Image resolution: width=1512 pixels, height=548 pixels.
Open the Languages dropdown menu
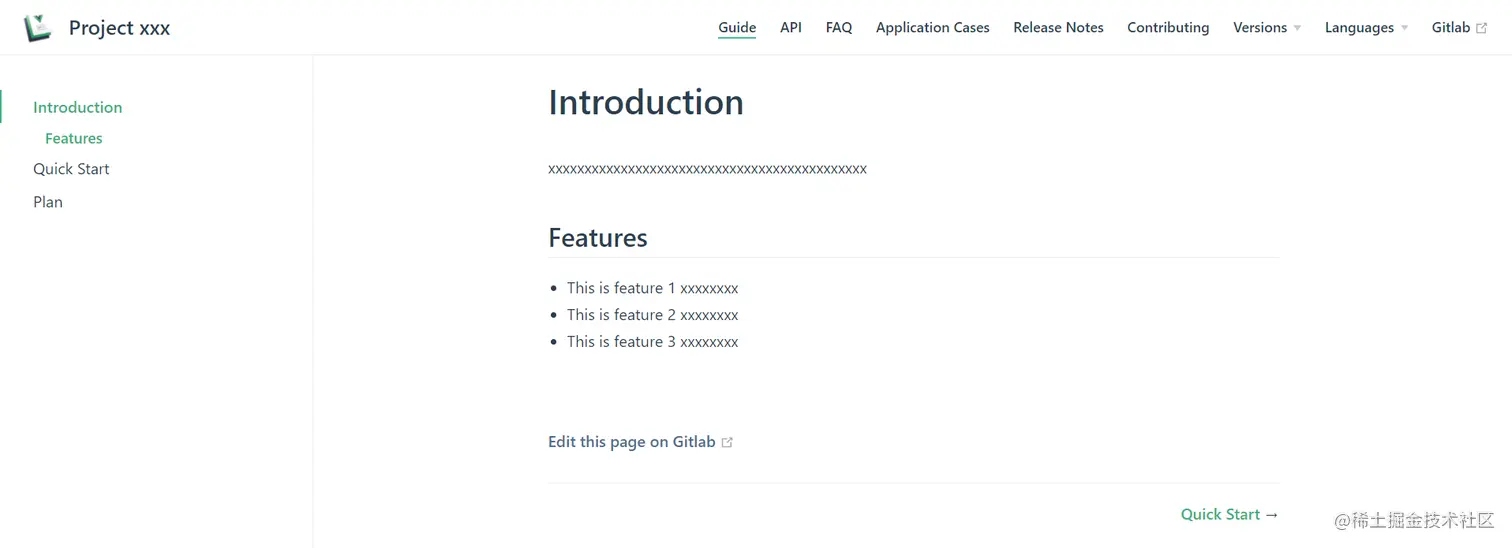coord(1365,28)
